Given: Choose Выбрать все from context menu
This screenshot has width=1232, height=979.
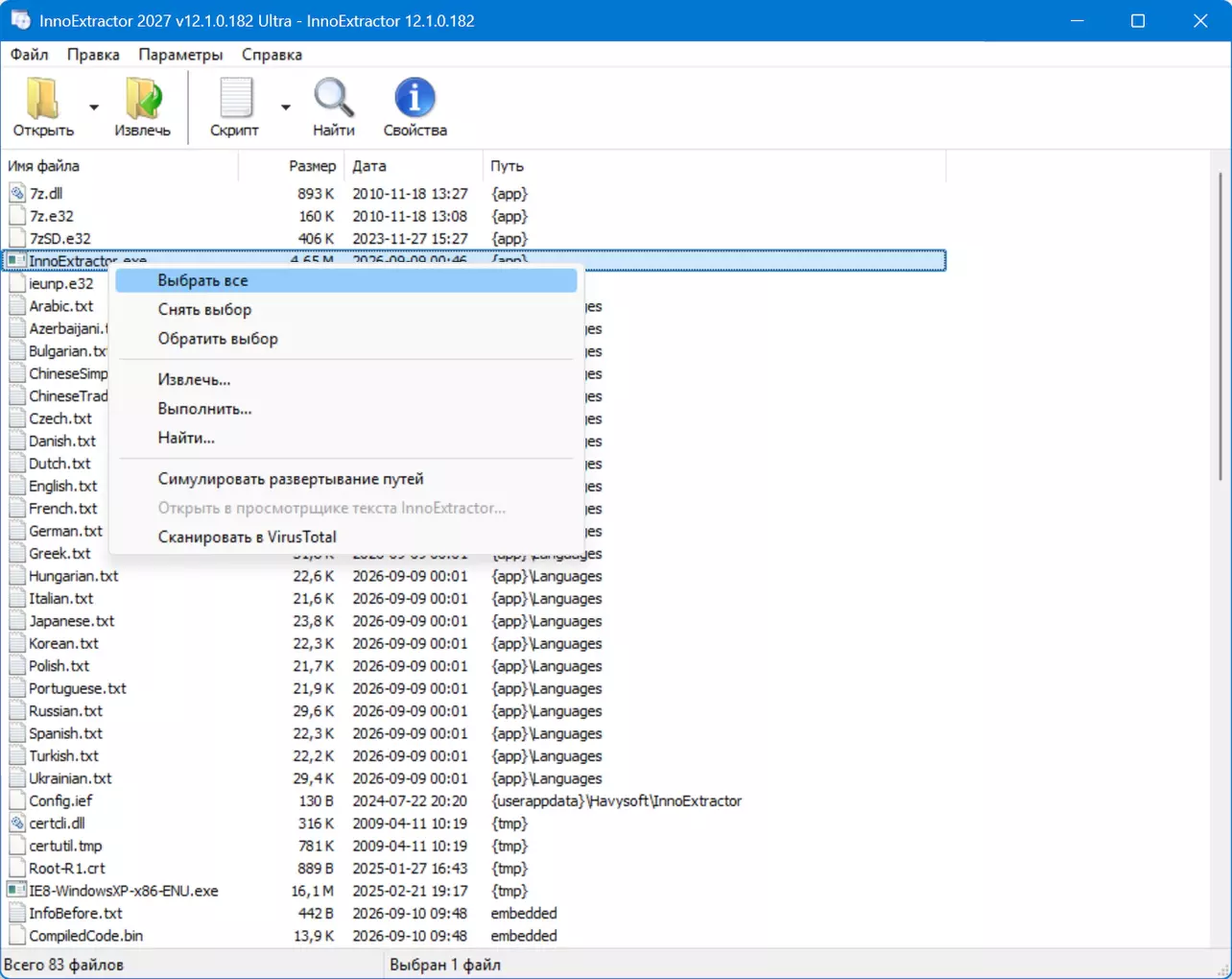Looking at the screenshot, I should [x=346, y=280].
